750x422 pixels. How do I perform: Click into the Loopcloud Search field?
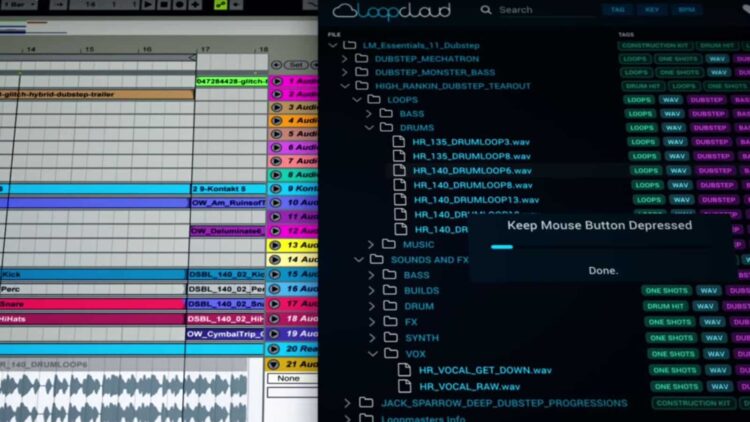(x=545, y=10)
